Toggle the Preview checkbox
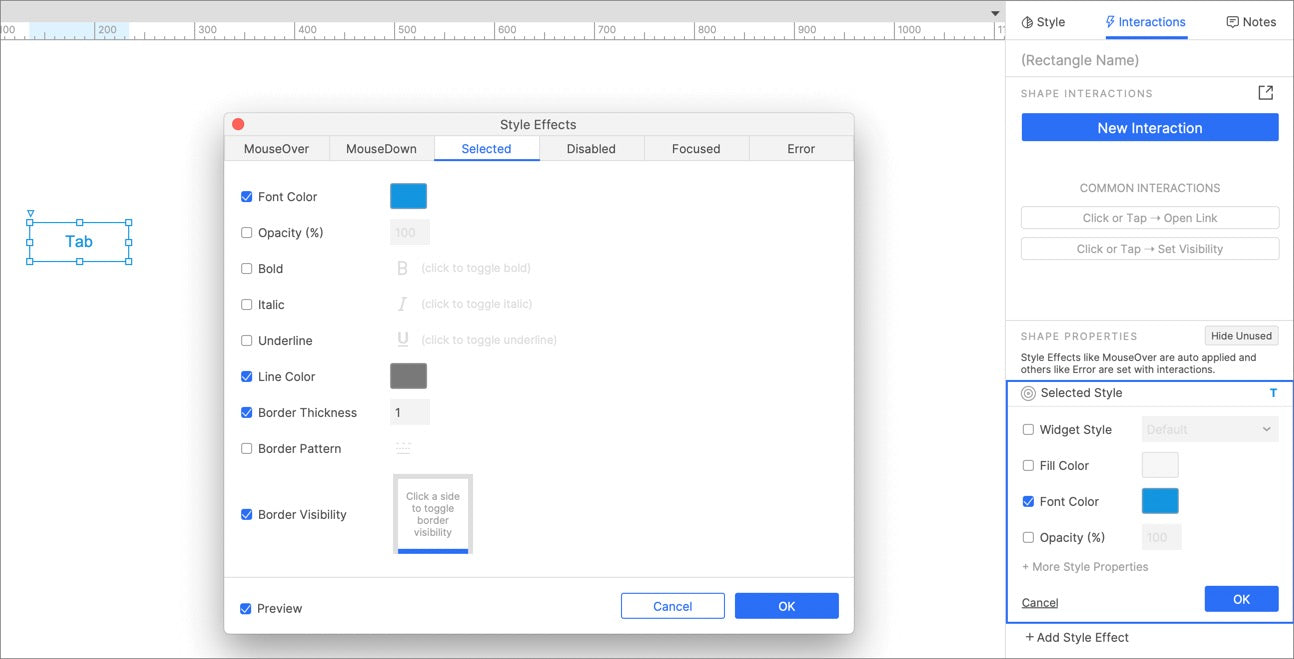Screen dimensions: 1294x659 coord(246,609)
